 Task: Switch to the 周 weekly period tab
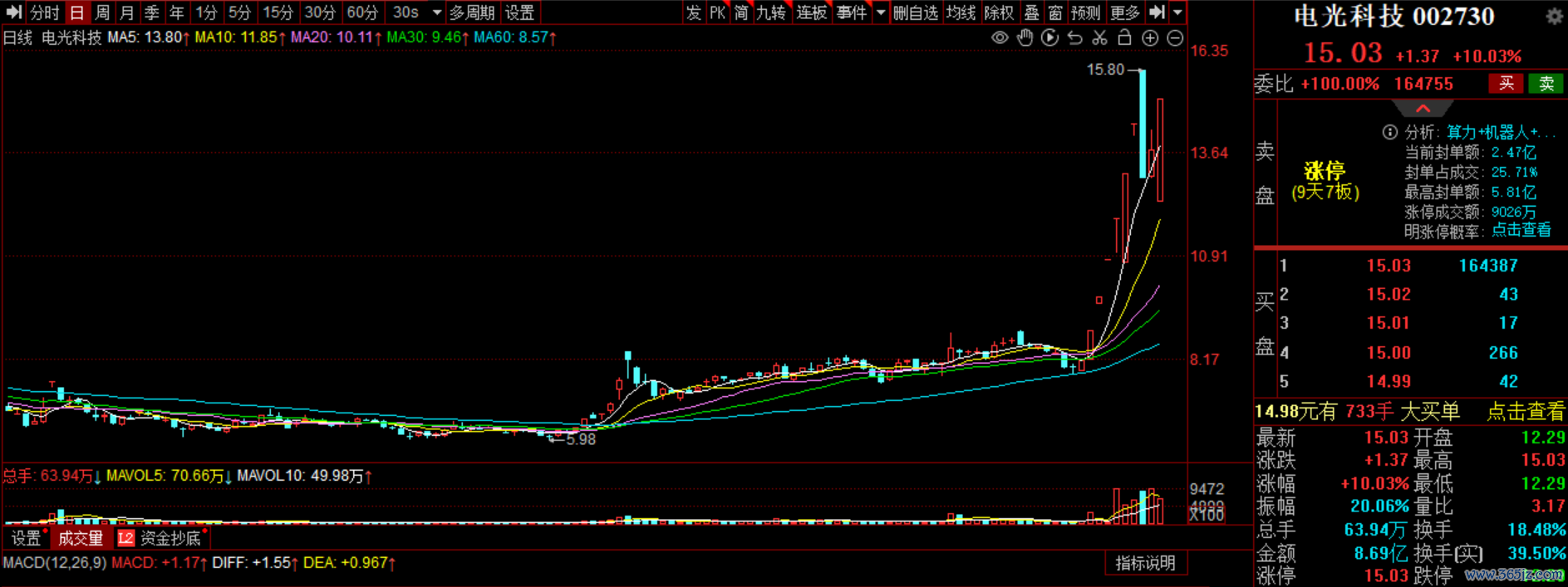click(x=101, y=12)
